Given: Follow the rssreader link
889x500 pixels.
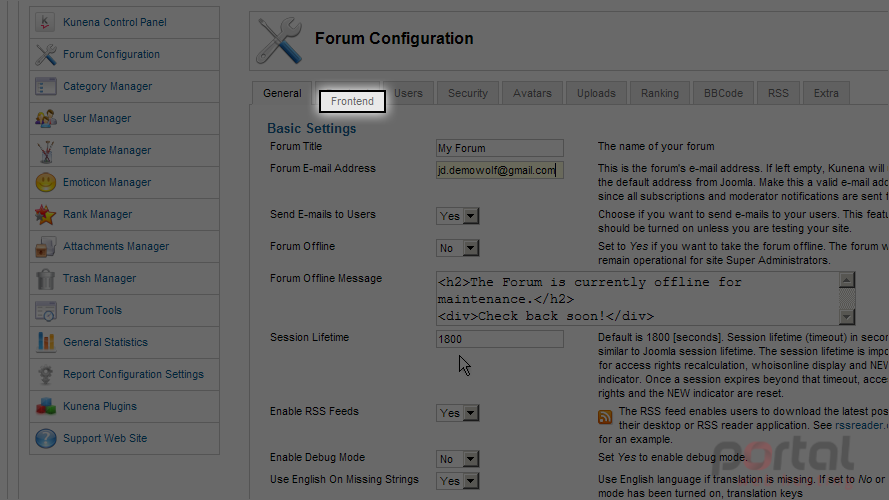Looking at the screenshot, I should point(861,425).
